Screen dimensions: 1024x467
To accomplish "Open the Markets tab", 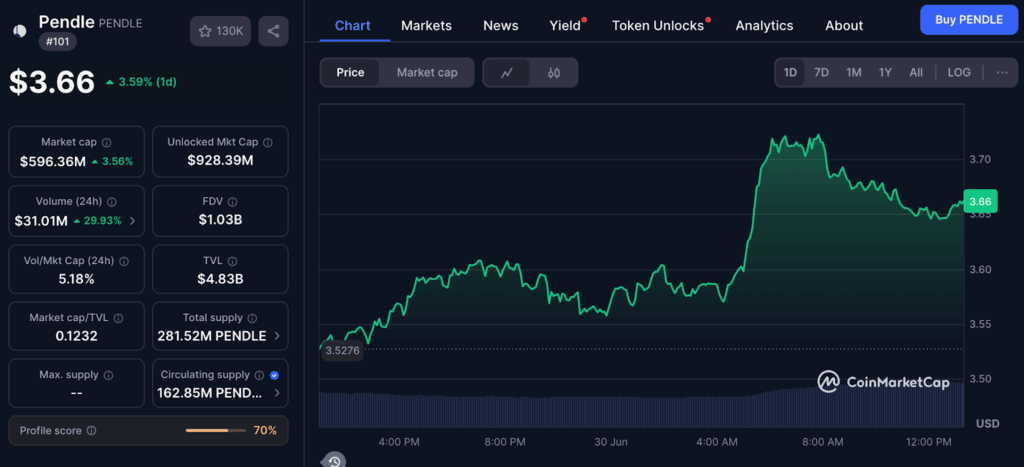I will (x=426, y=25).
